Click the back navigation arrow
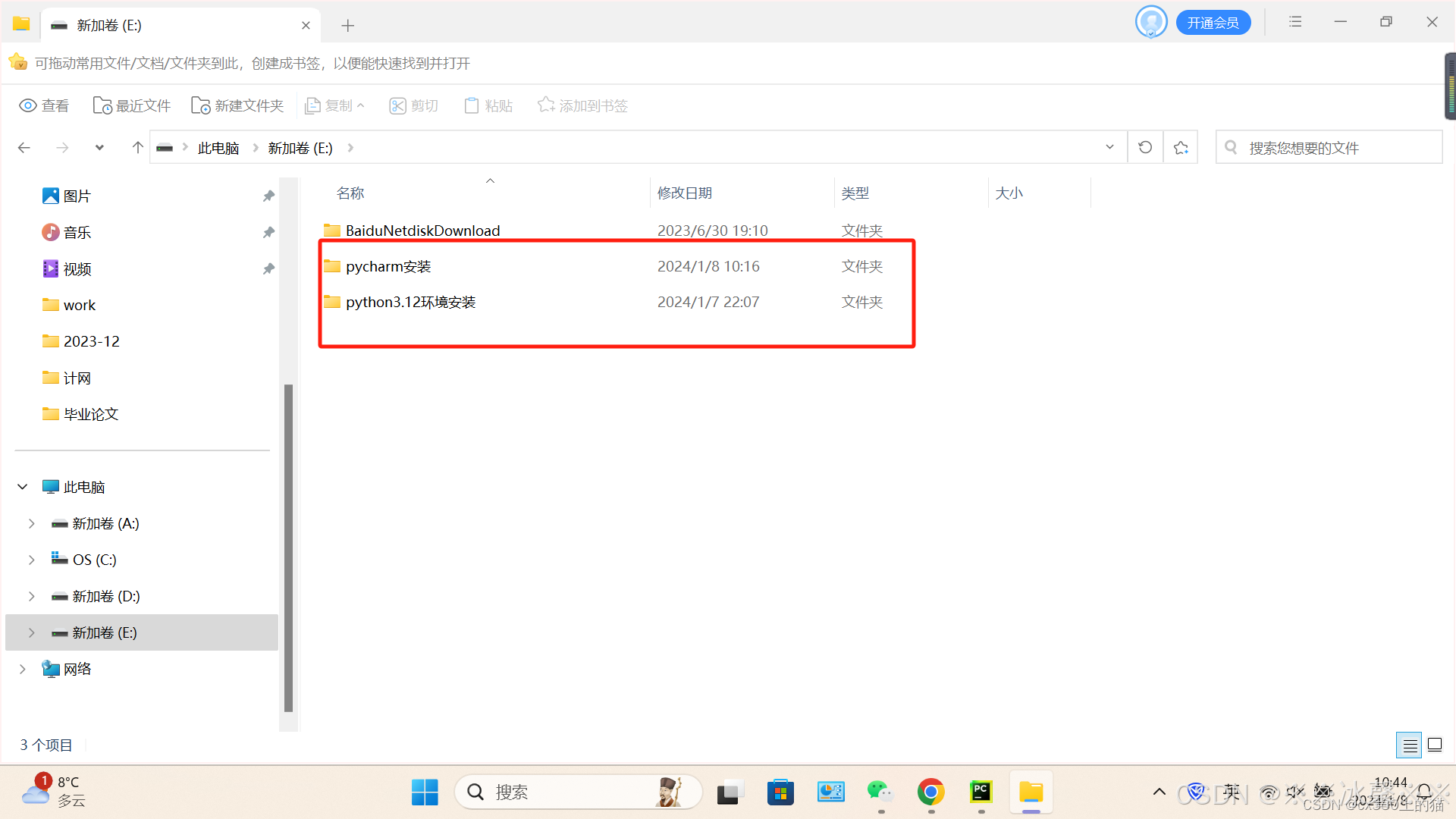The height and width of the screenshot is (819, 1456). 24,147
